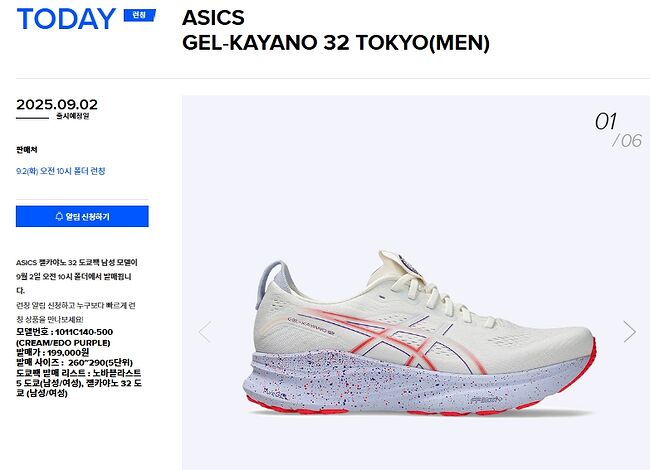Open the 9.2(화) 오전 10시 폴더 런칭 link

(61, 171)
